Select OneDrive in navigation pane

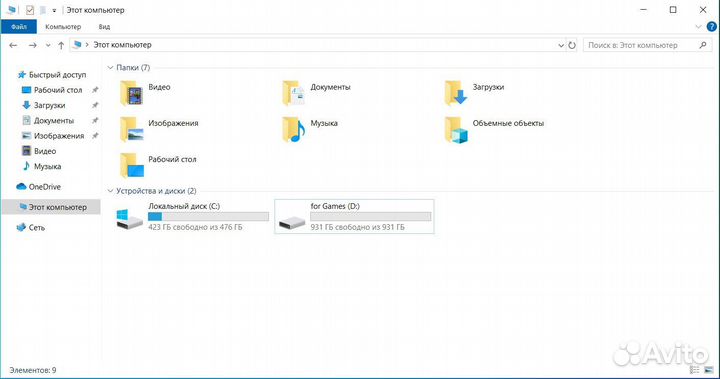(39, 187)
